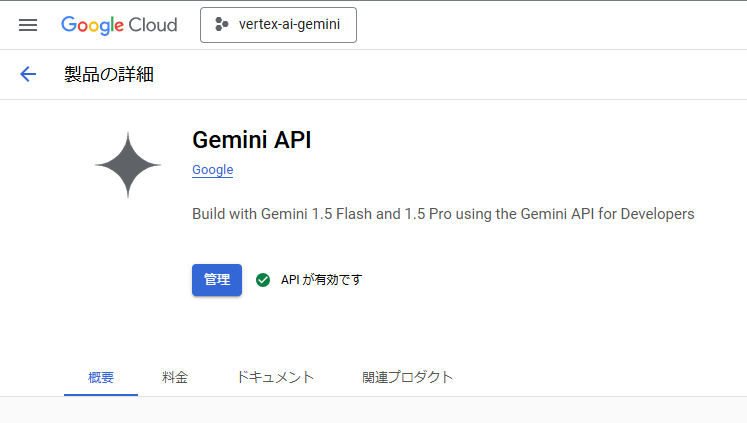747x423 pixels.
Task: Go back using the blue arrow
Action: pos(28,74)
